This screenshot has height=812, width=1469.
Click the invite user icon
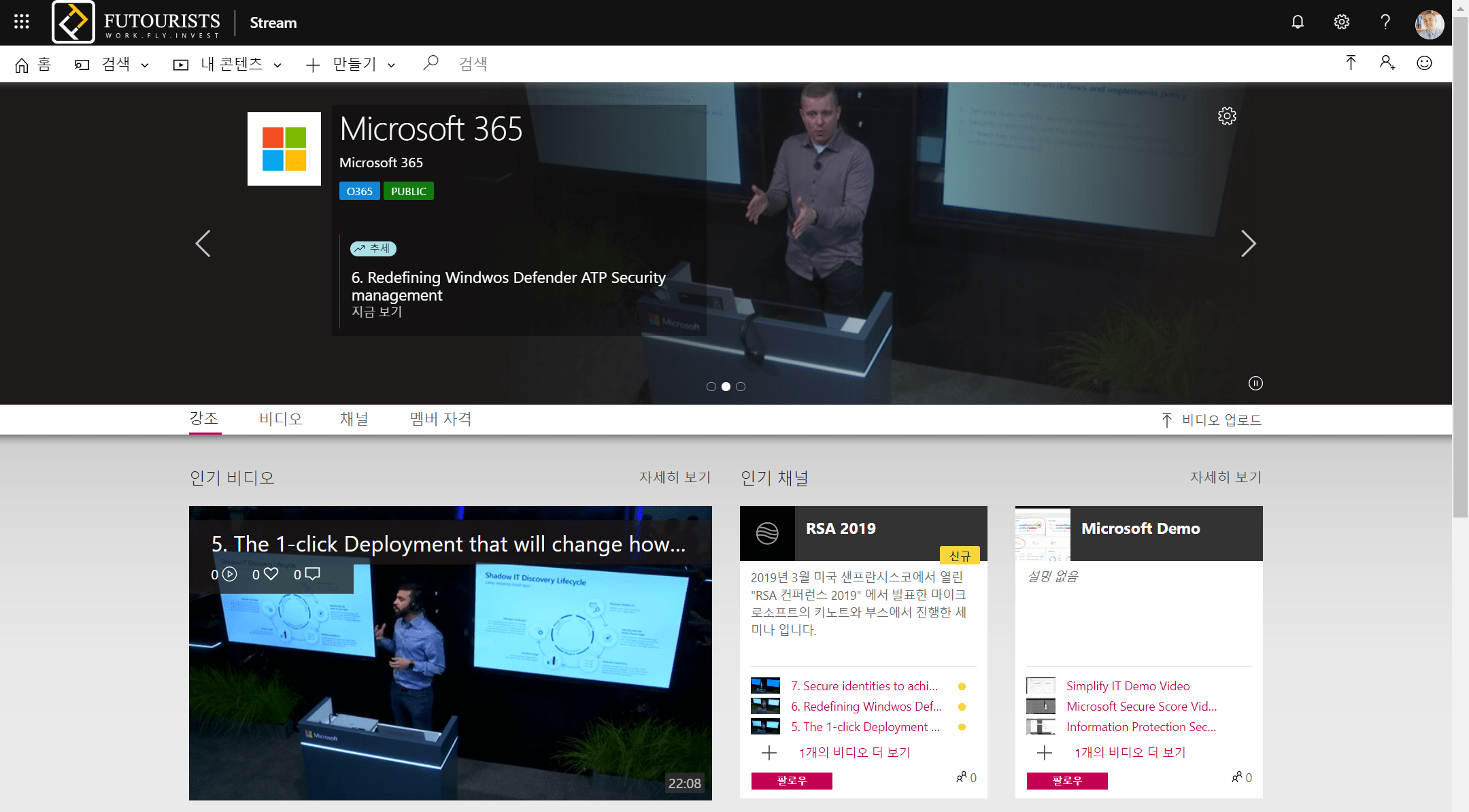pyautogui.click(x=1387, y=63)
